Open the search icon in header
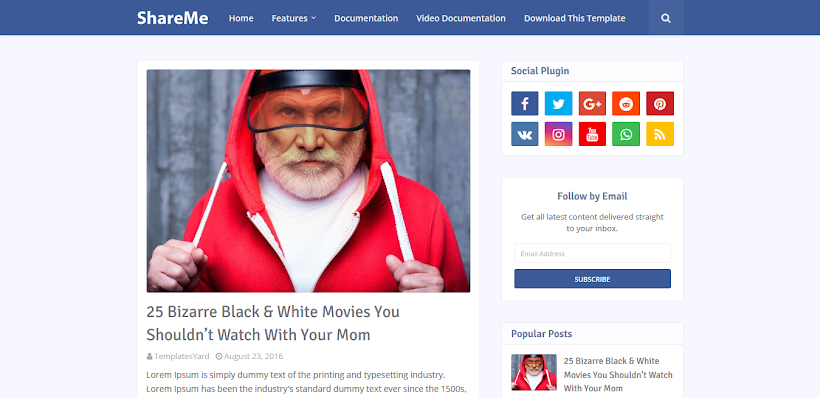 666,18
